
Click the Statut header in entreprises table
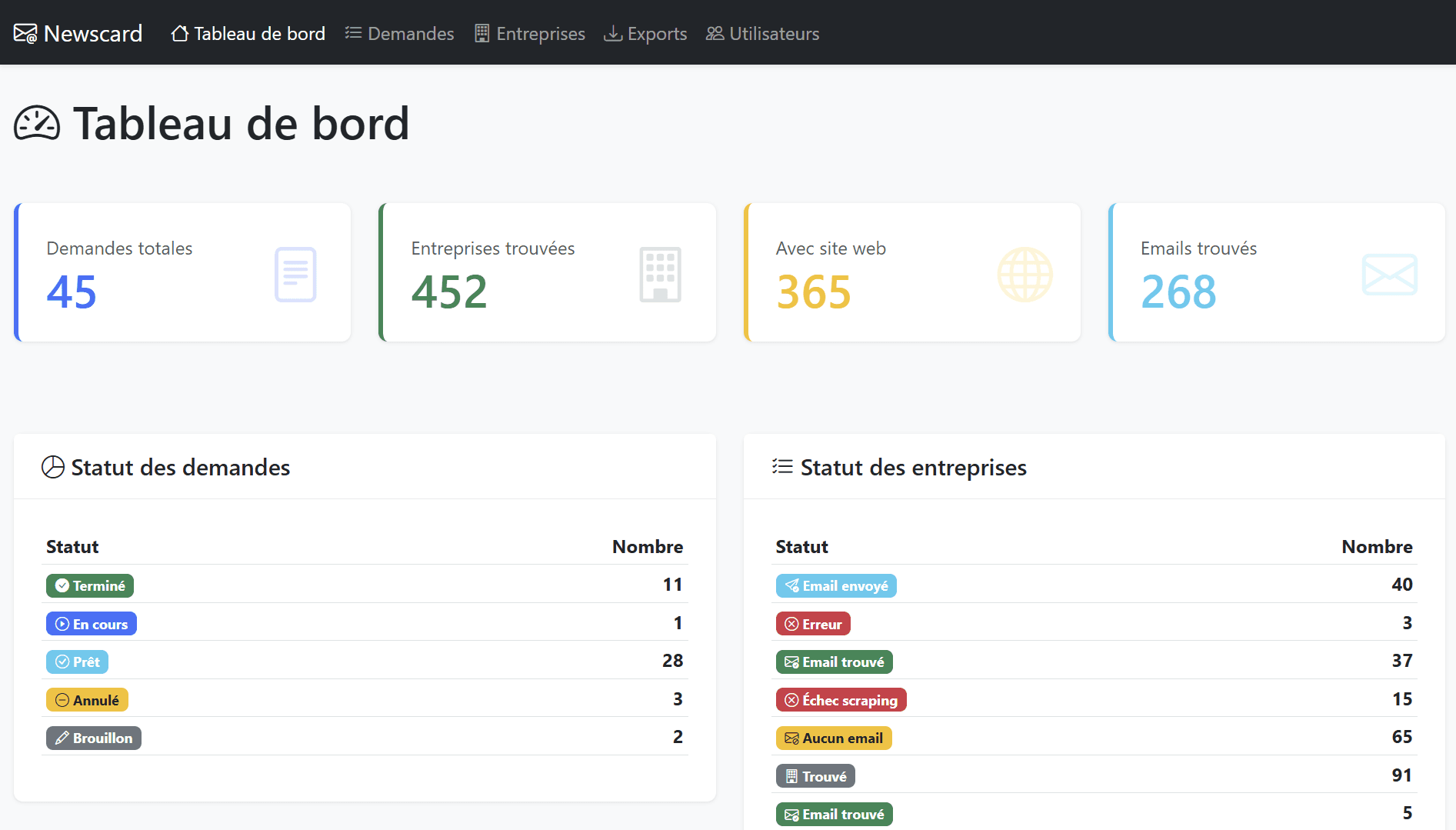pos(801,547)
